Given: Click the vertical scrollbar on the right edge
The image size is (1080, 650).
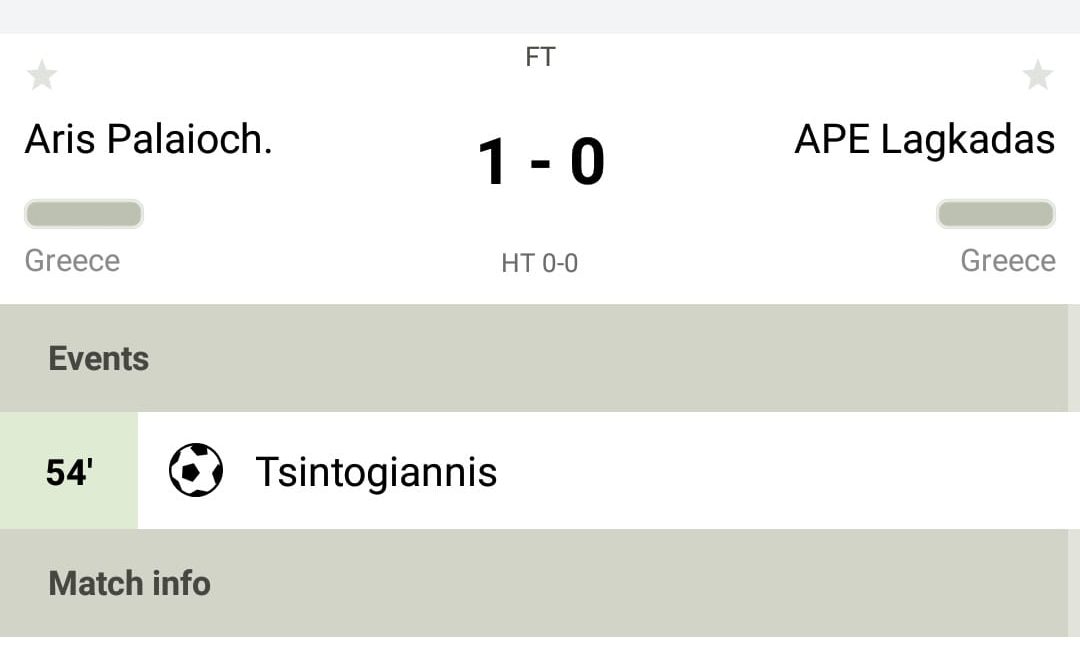Looking at the screenshot, I should tap(1074, 360).
